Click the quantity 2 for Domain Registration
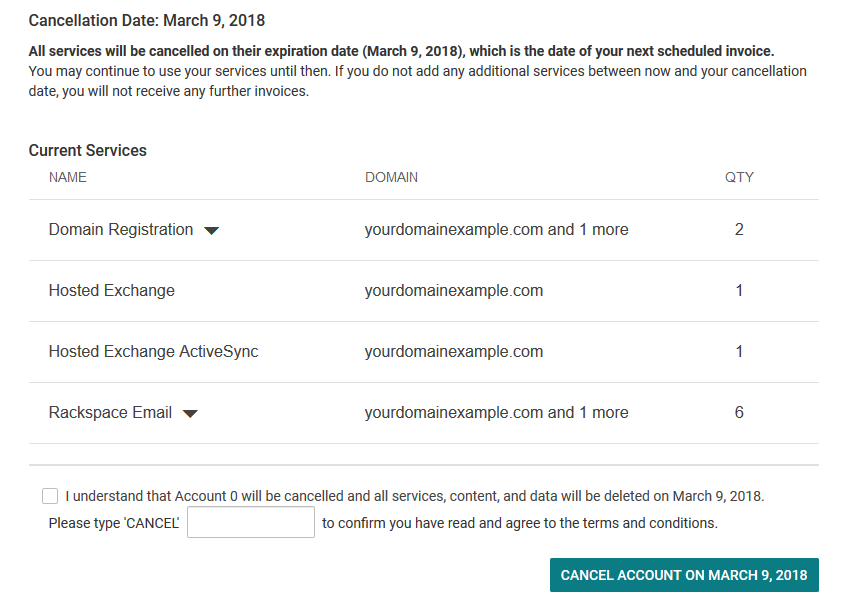This screenshot has height=598, width=848. pyautogui.click(x=739, y=230)
